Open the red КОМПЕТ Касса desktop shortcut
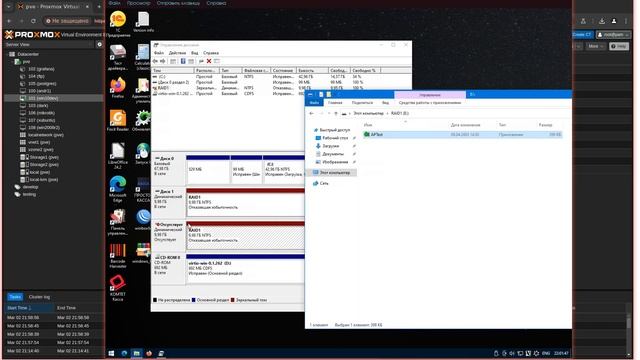Image resolution: width=640 pixels, height=360 pixels. tap(118, 288)
